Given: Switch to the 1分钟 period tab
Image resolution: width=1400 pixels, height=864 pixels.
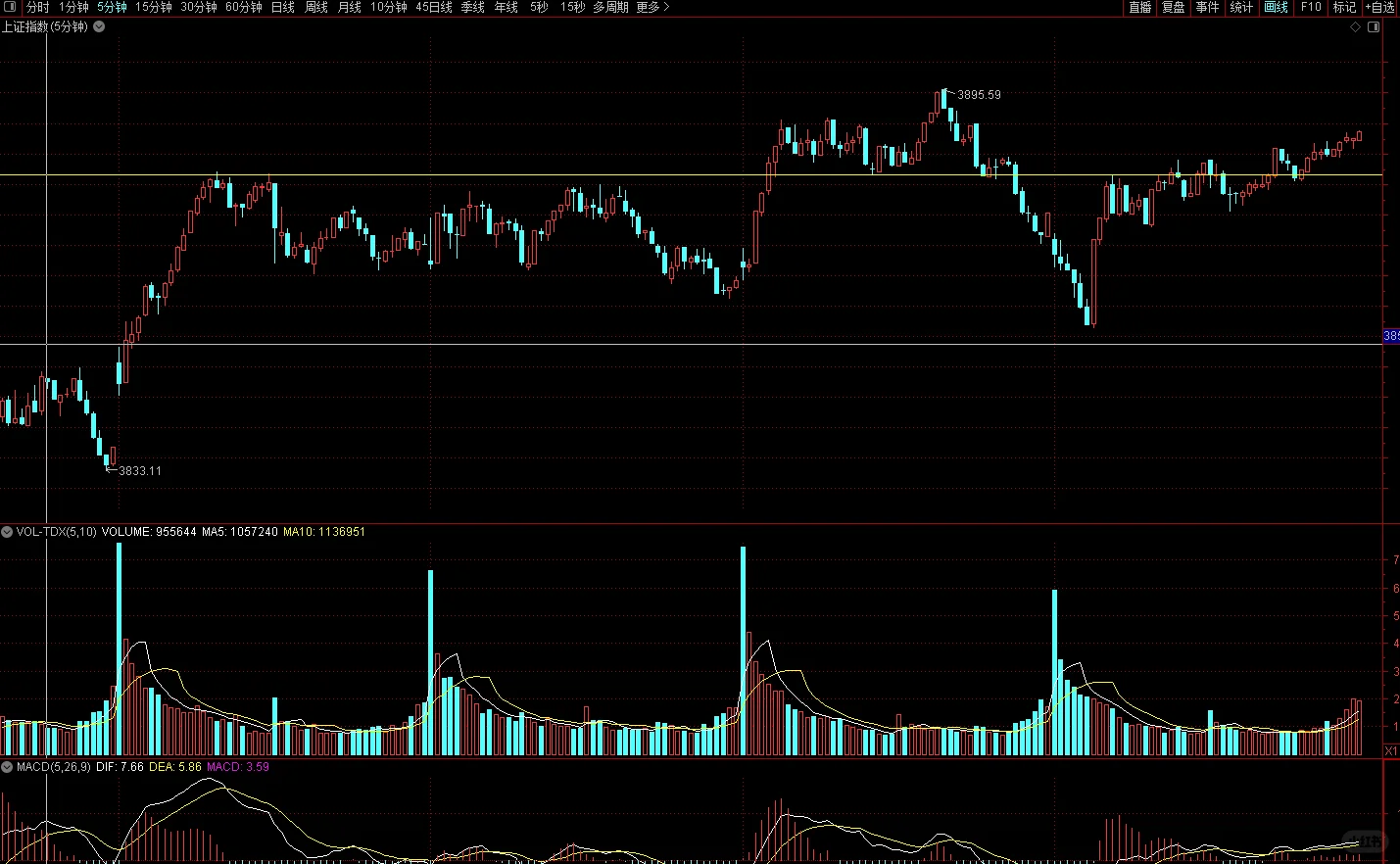Looking at the screenshot, I should tap(73, 7).
